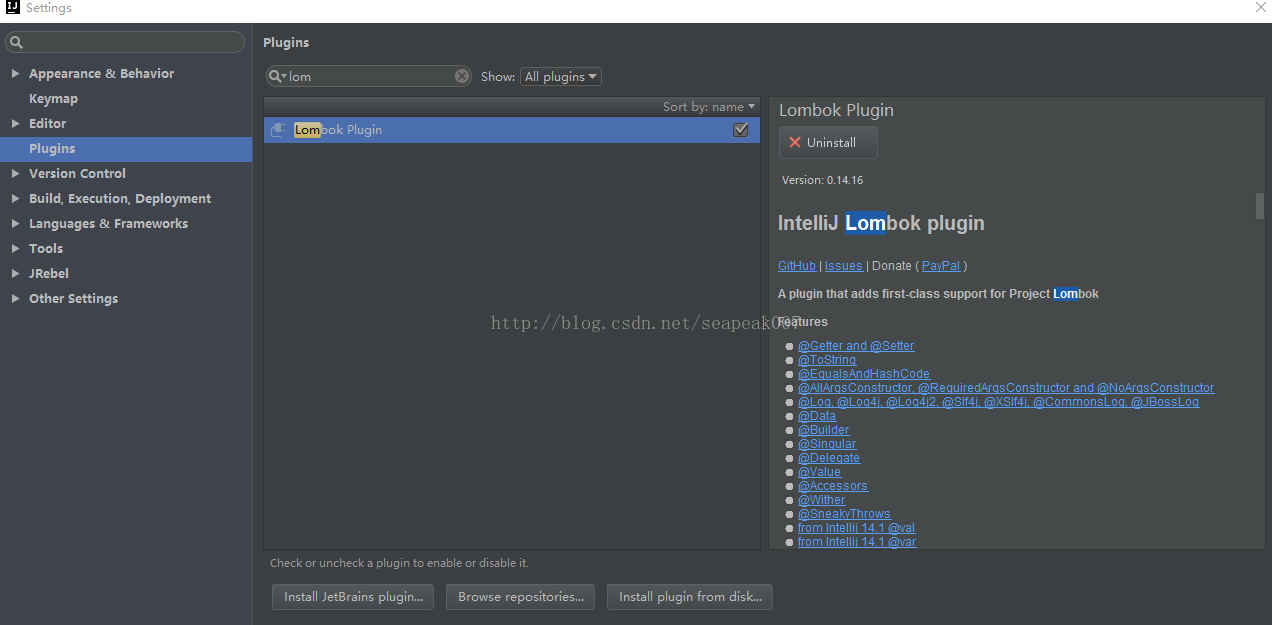
Task: Click the IntelliJ logo in title bar
Action: pyautogui.click(x=13, y=8)
